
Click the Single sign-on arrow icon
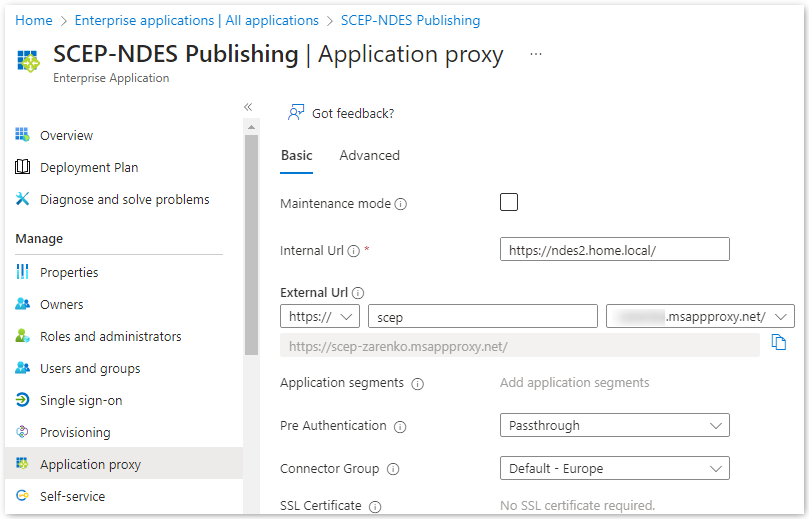click(x=22, y=399)
